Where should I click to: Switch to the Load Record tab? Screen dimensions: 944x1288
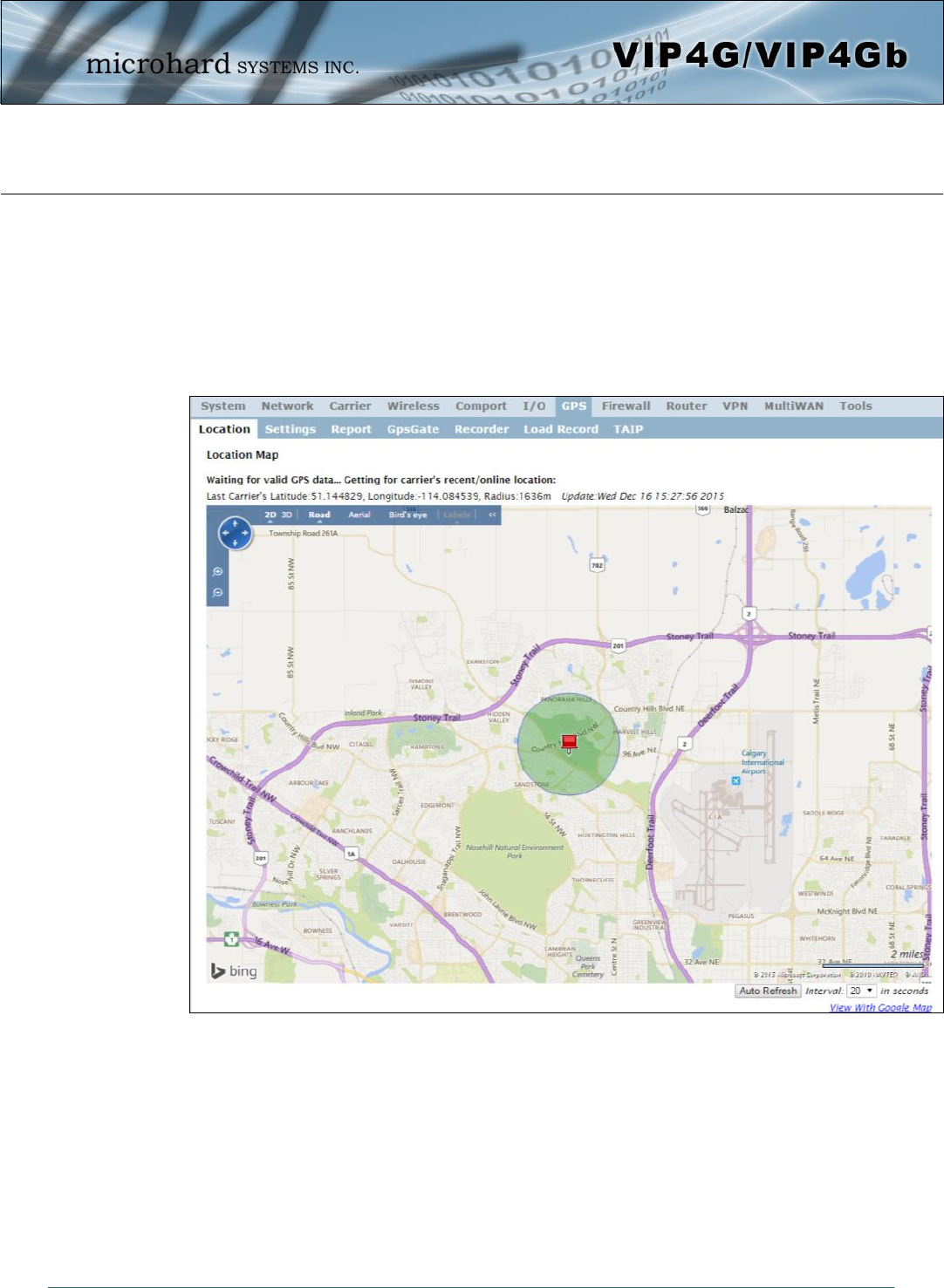[561, 429]
